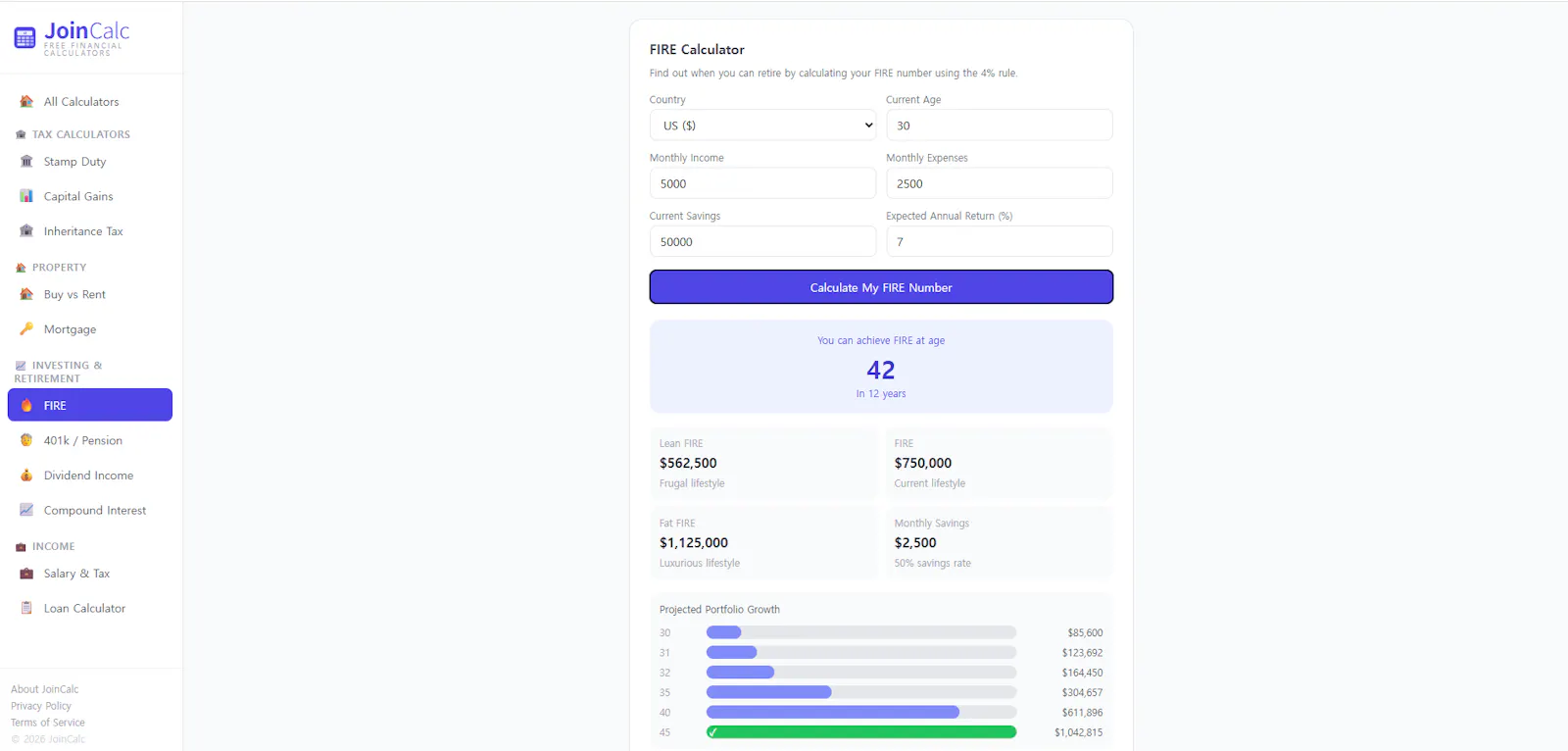
Task: Click the JoinCalc brand name
Action: tap(86, 31)
